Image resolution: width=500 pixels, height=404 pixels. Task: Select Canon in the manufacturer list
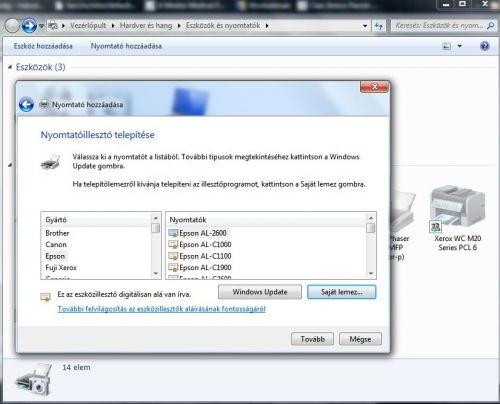coord(56,244)
